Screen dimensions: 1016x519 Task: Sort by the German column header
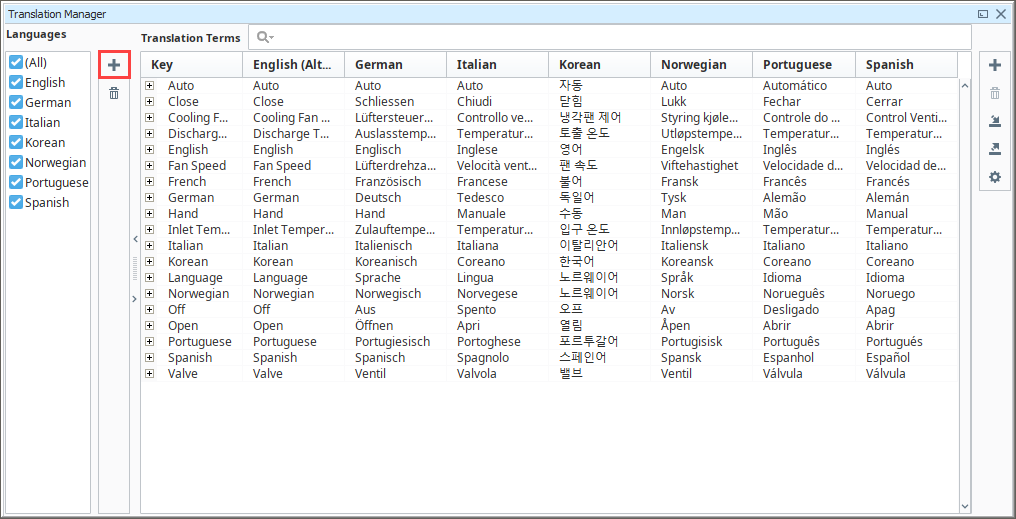pos(395,65)
